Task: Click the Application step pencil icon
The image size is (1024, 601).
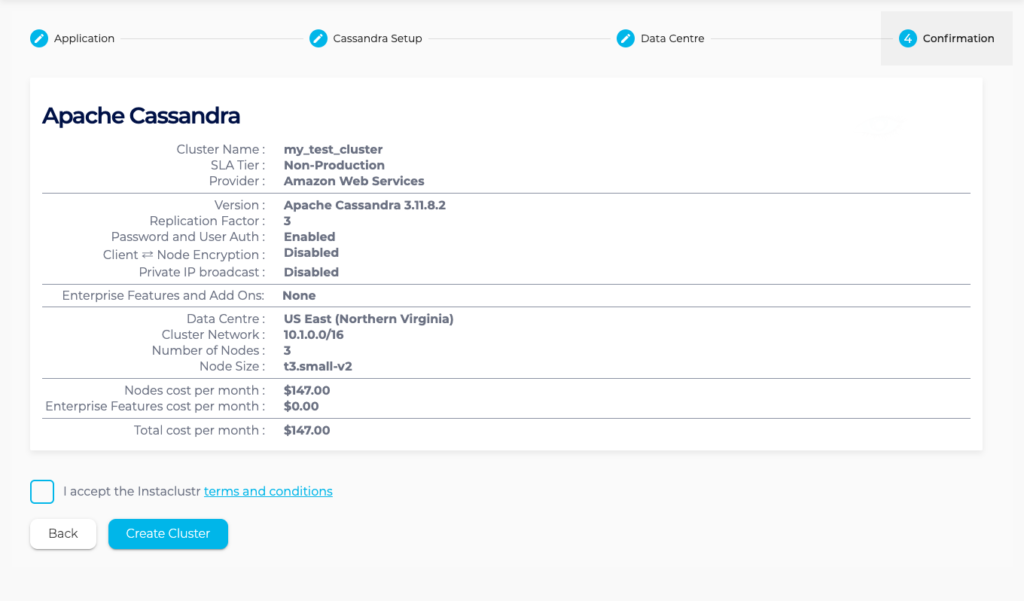Action: coord(39,39)
